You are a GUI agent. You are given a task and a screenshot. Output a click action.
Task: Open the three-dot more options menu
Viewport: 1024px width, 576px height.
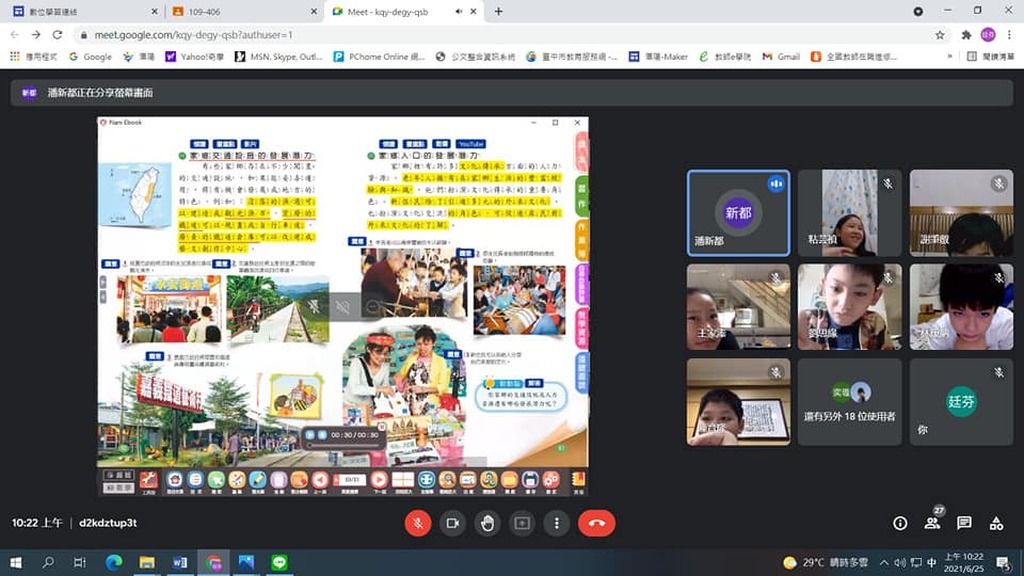pyautogui.click(x=556, y=523)
